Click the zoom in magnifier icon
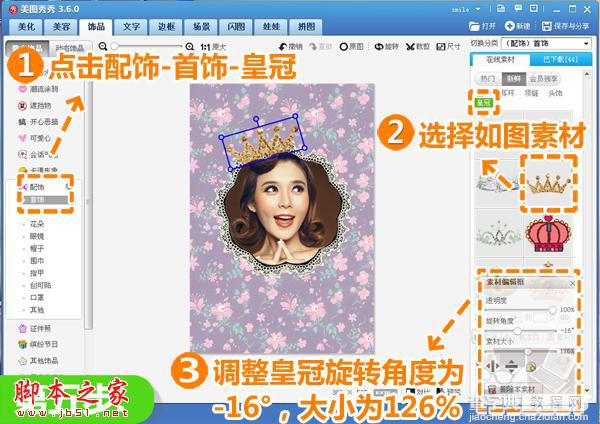600x424 pixels. coord(189,47)
